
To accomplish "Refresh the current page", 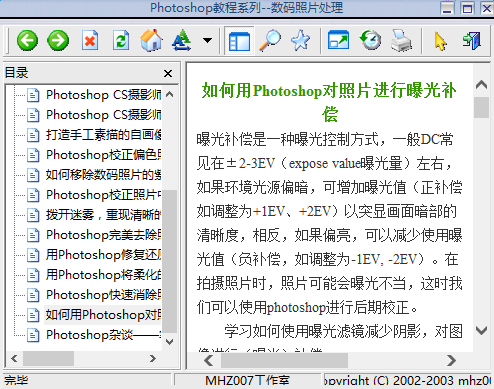I will point(121,41).
